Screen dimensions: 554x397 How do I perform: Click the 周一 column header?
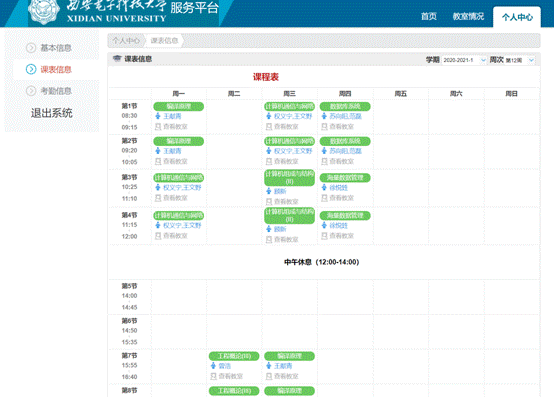click(178, 94)
